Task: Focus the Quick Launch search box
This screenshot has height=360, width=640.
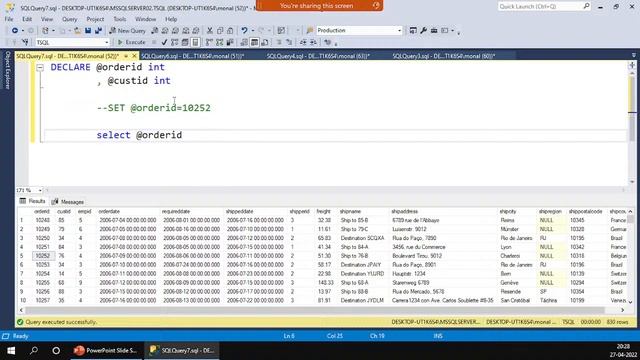Action: tap(544, 7)
